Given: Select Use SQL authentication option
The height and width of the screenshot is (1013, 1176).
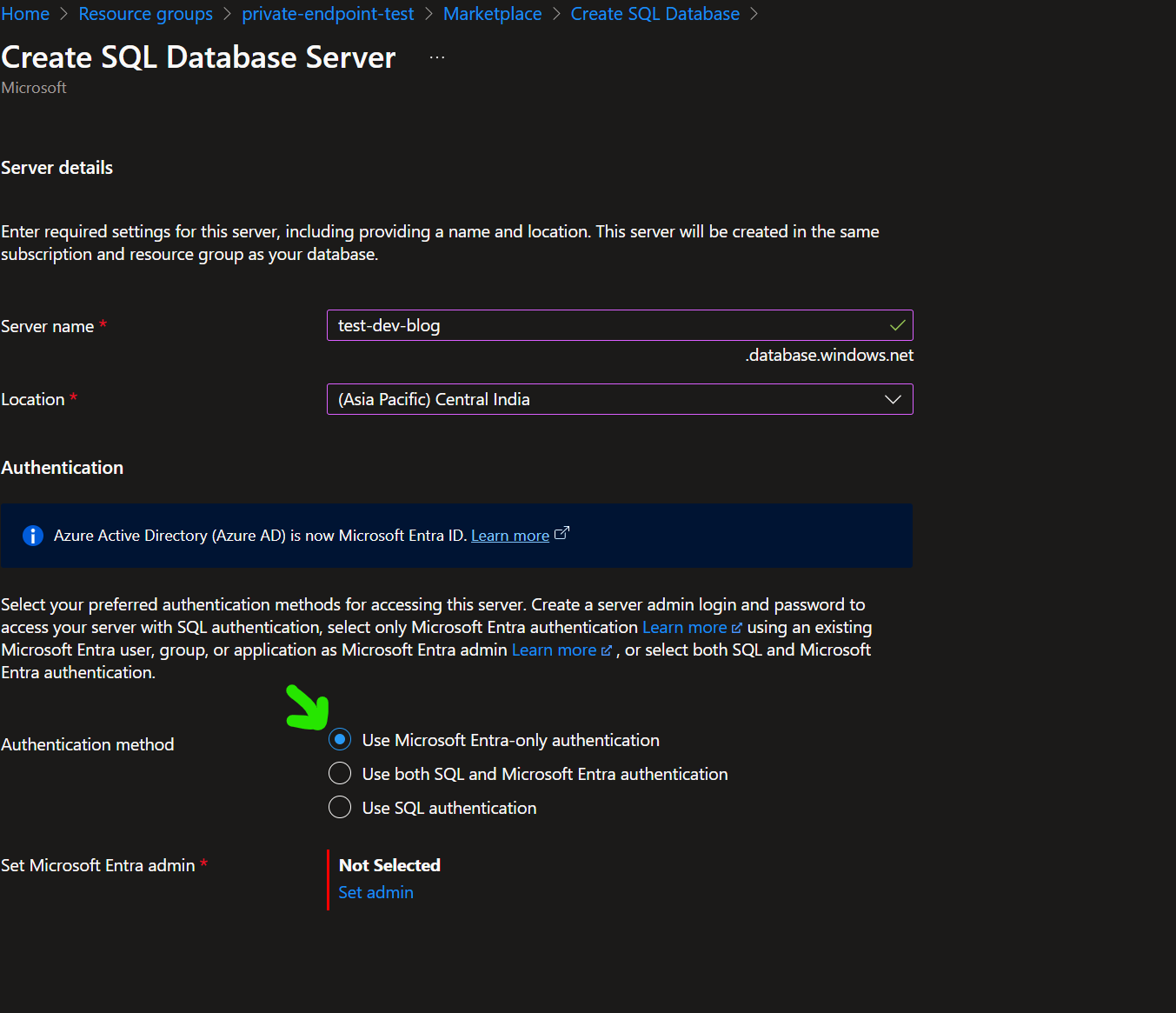Looking at the screenshot, I should (x=340, y=808).
